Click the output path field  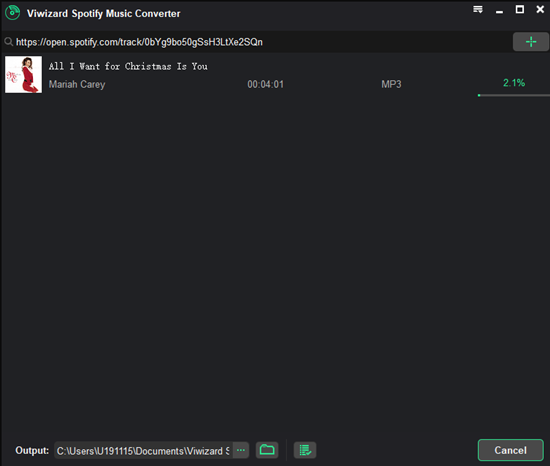coord(143,451)
